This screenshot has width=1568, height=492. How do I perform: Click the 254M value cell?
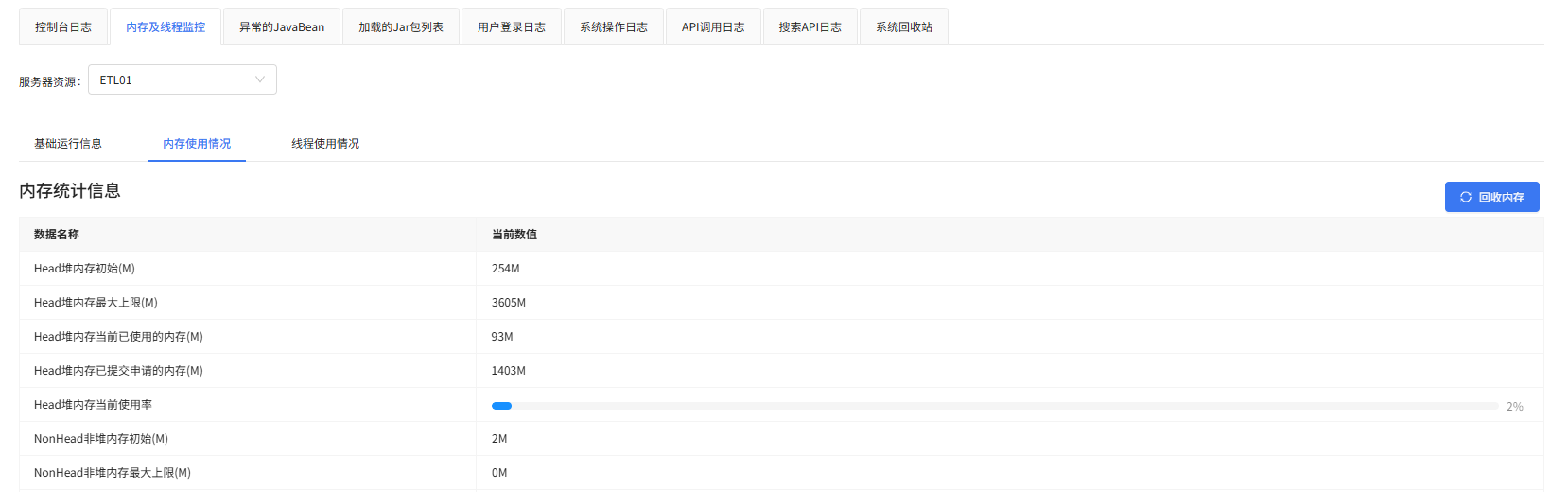(1009, 269)
